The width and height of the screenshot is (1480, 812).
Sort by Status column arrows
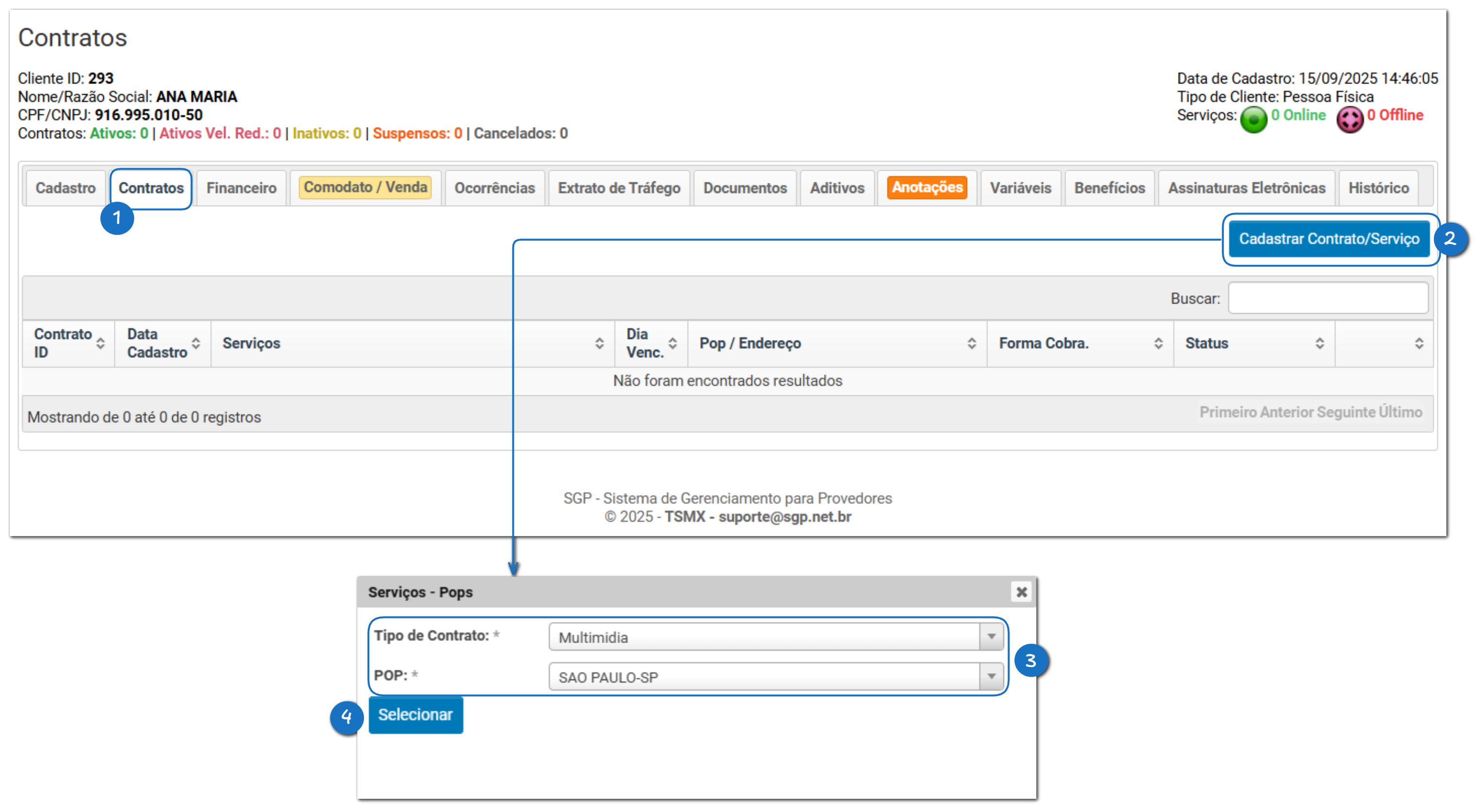pyautogui.click(x=1320, y=343)
